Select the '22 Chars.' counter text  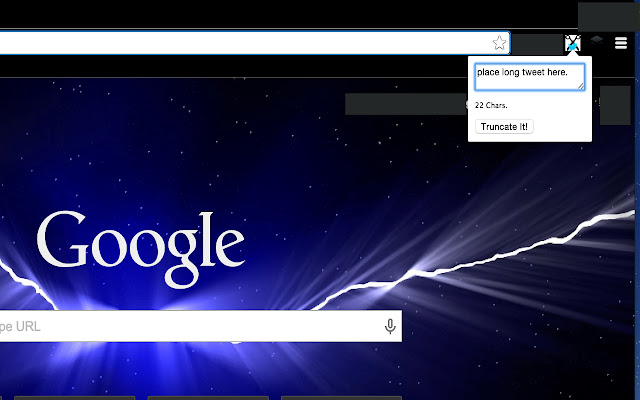pyautogui.click(x=491, y=105)
